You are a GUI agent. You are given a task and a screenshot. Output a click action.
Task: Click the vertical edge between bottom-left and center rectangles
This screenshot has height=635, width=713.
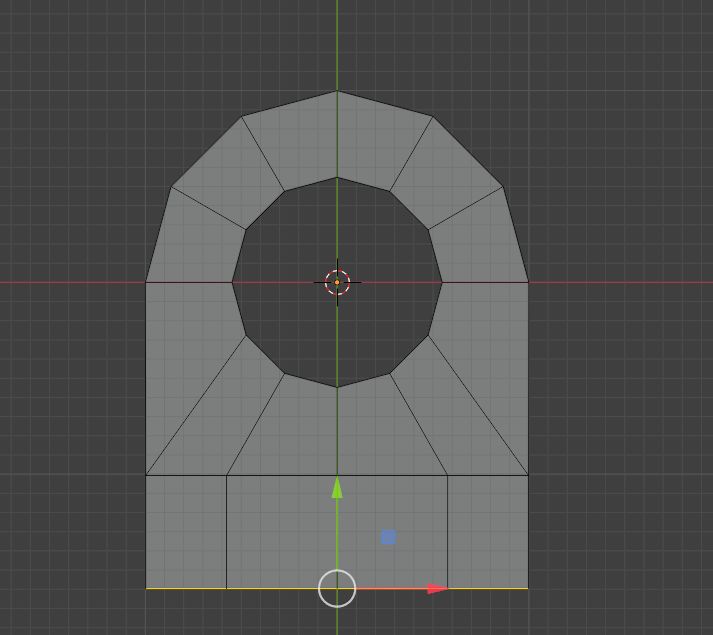[x=227, y=531]
